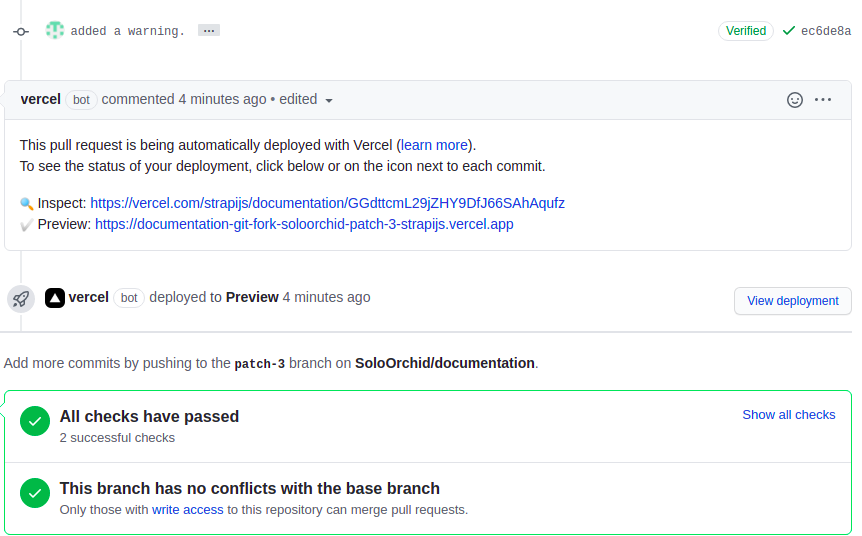Open the vercel author name in the comment header
The width and height of the screenshot is (862, 536).
pos(41,100)
